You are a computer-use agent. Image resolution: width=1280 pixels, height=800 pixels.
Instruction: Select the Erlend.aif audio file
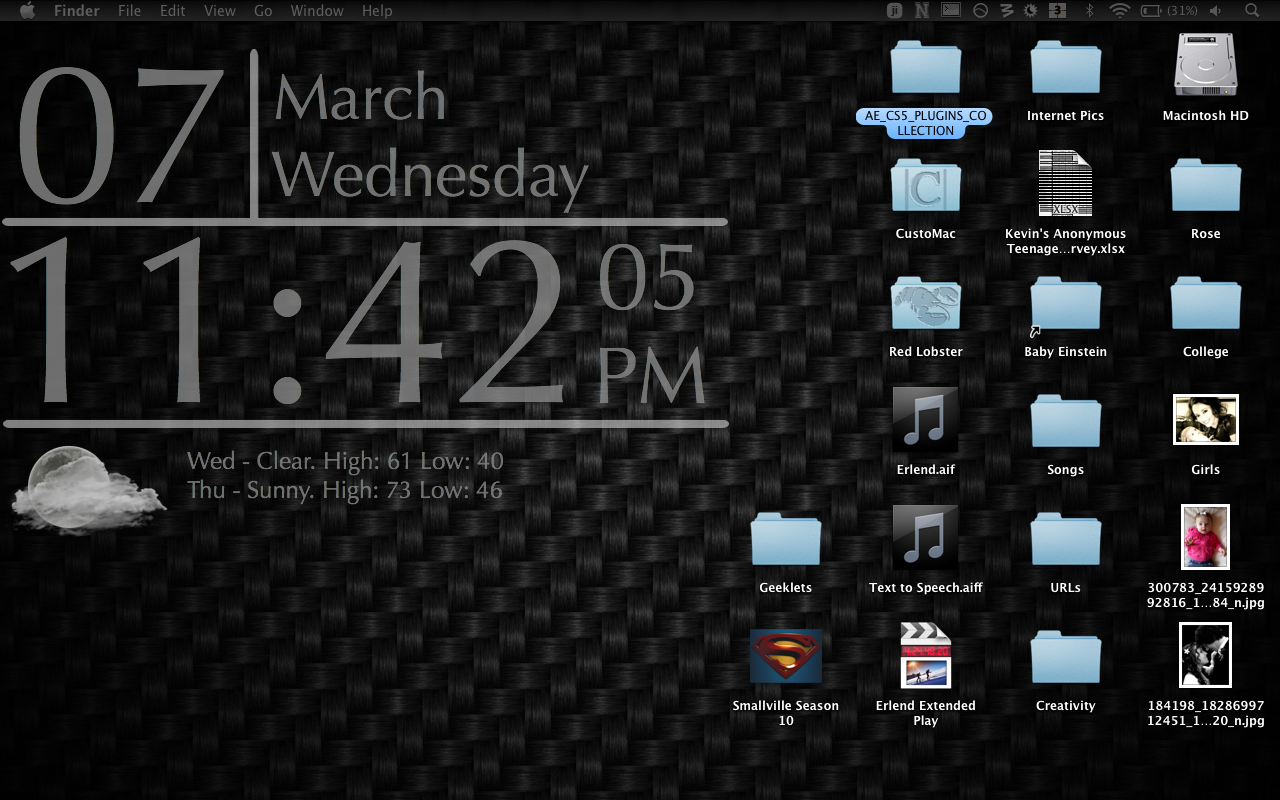click(925, 420)
